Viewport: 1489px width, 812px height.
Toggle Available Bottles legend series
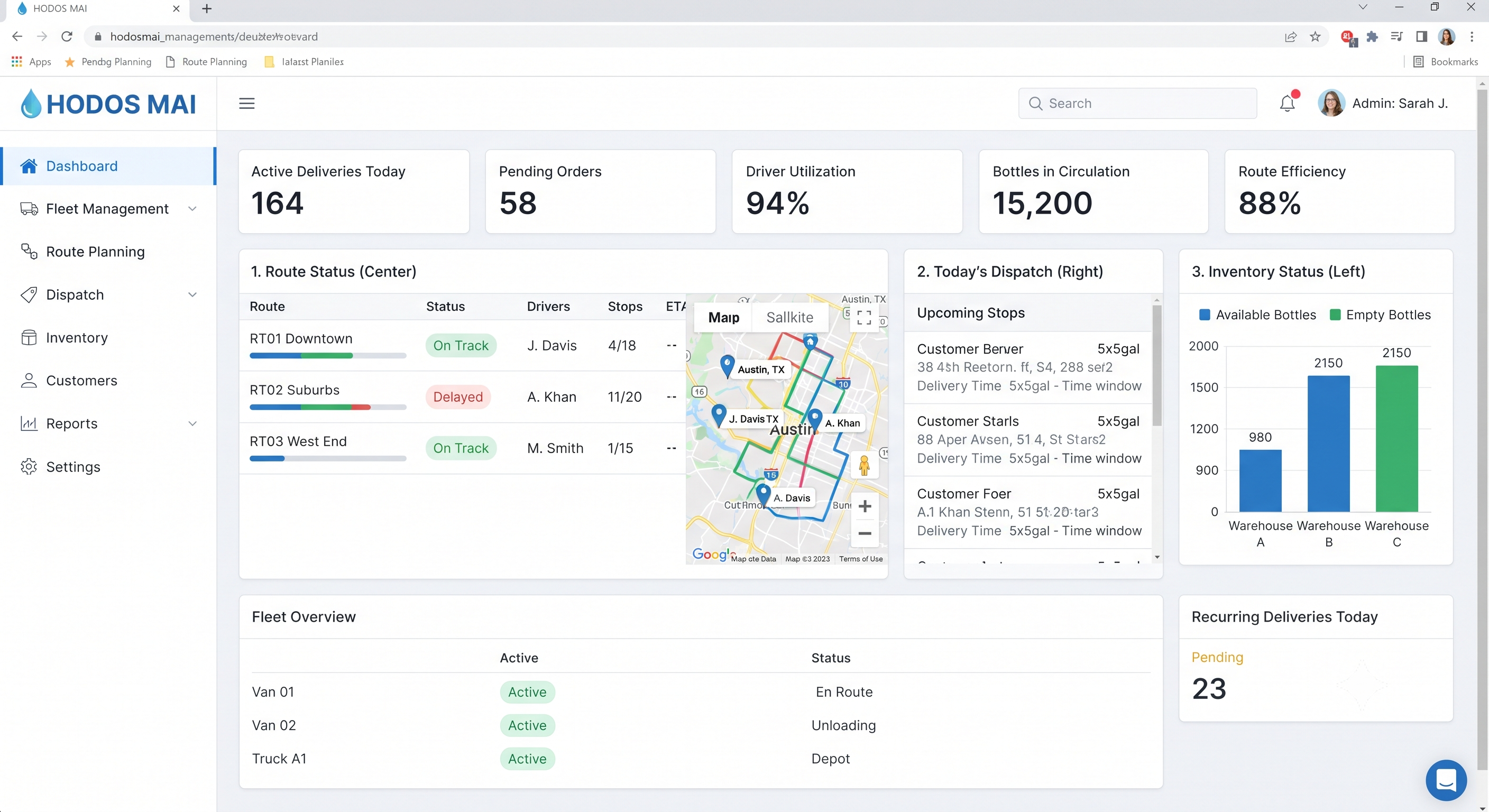[1258, 315]
